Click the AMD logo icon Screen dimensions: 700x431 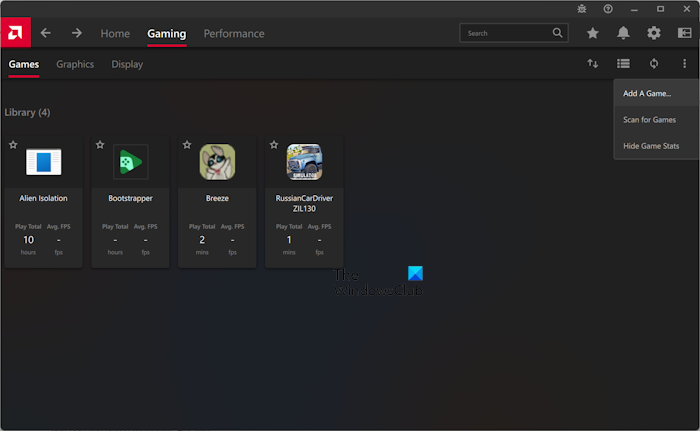click(x=15, y=33)
